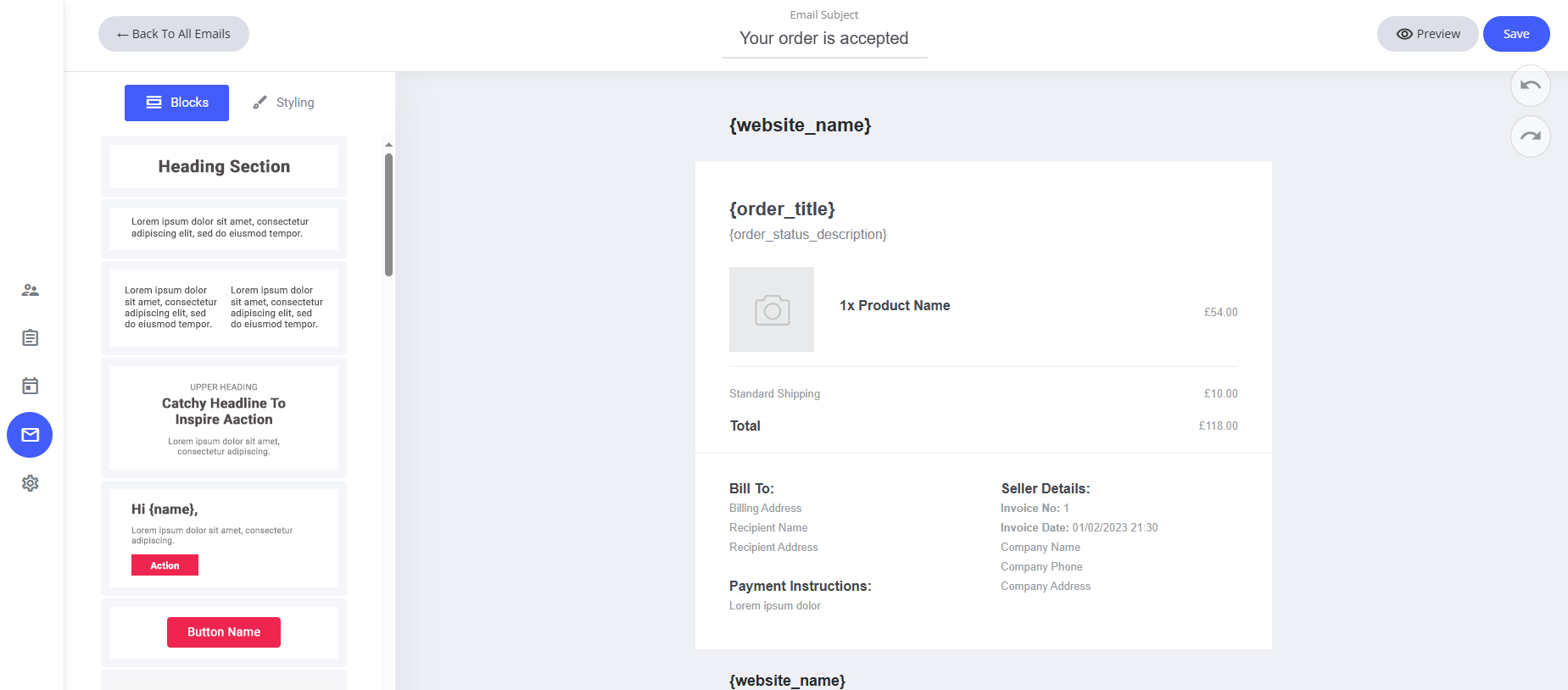This screenshot has width=1568, height=690.
Task: Click the product image placeholder camera icon
Action: [772, 310]
